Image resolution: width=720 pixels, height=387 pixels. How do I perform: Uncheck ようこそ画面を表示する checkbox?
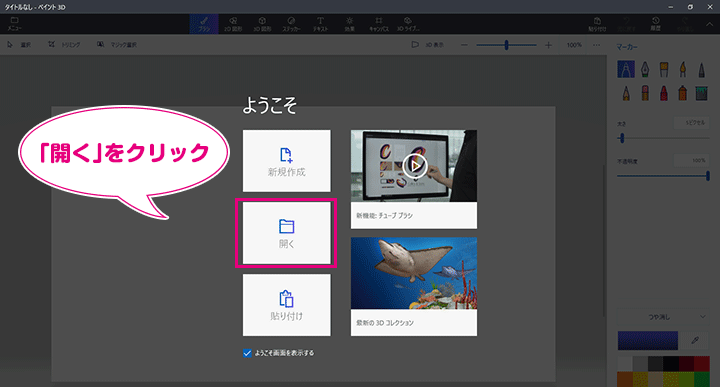point(247,353)
